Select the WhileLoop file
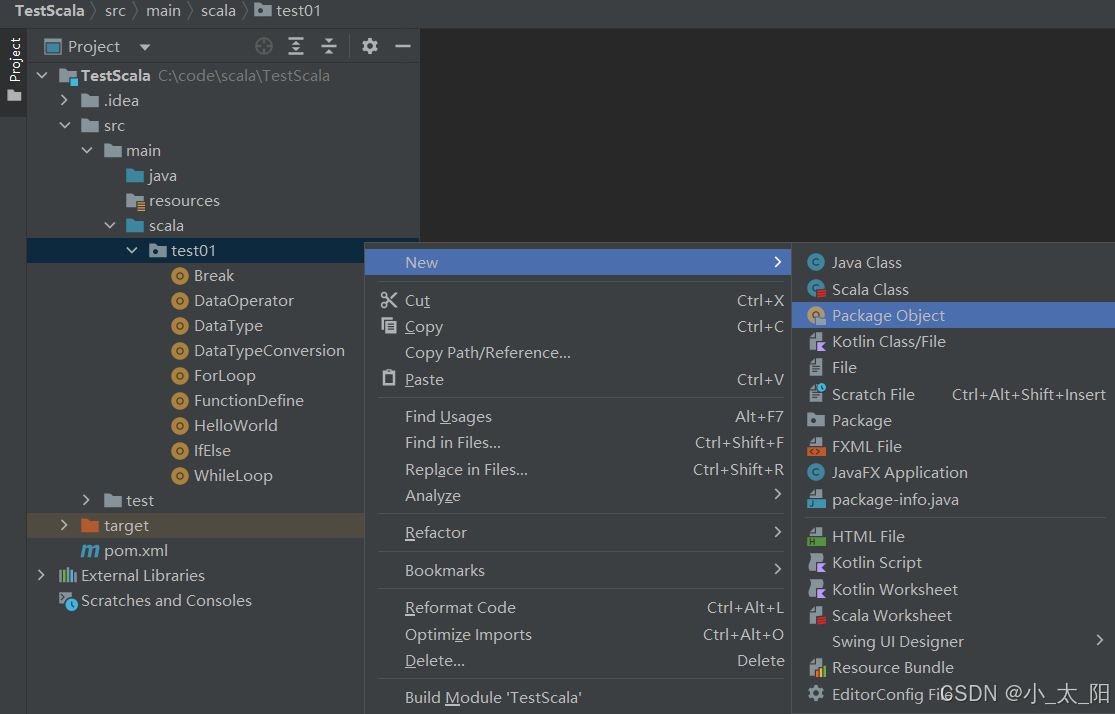This screenshot has height=714, width=1115. pyautogui.click(x=233, y=476)
